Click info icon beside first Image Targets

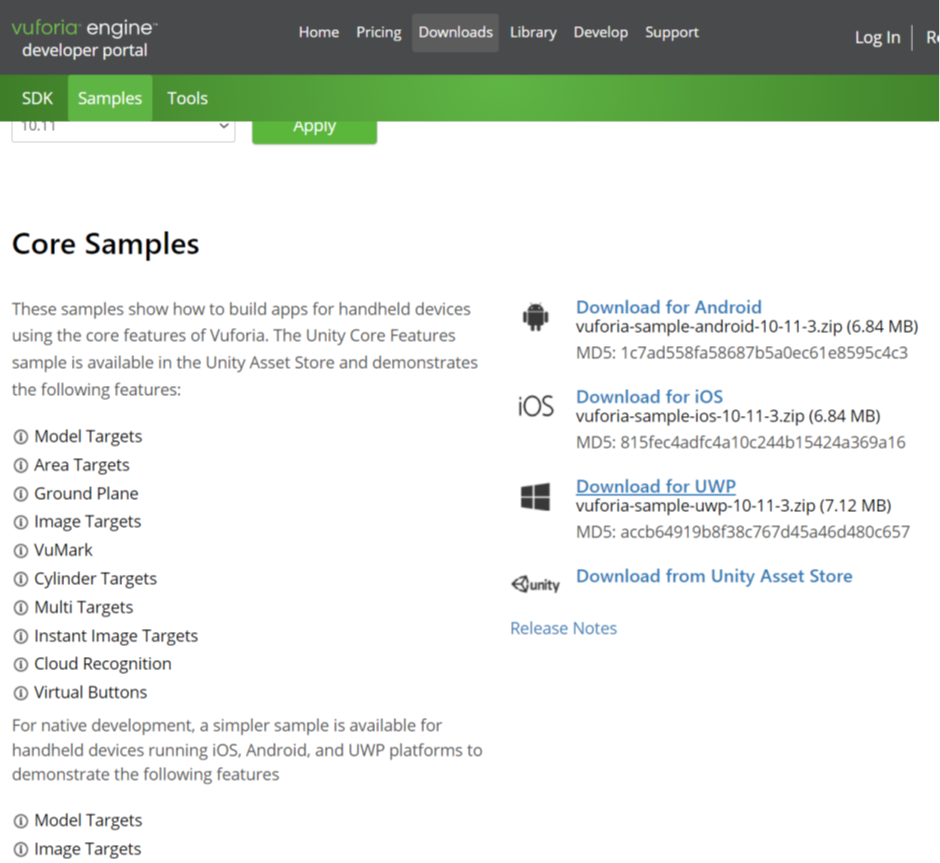(x=20, y=522)
